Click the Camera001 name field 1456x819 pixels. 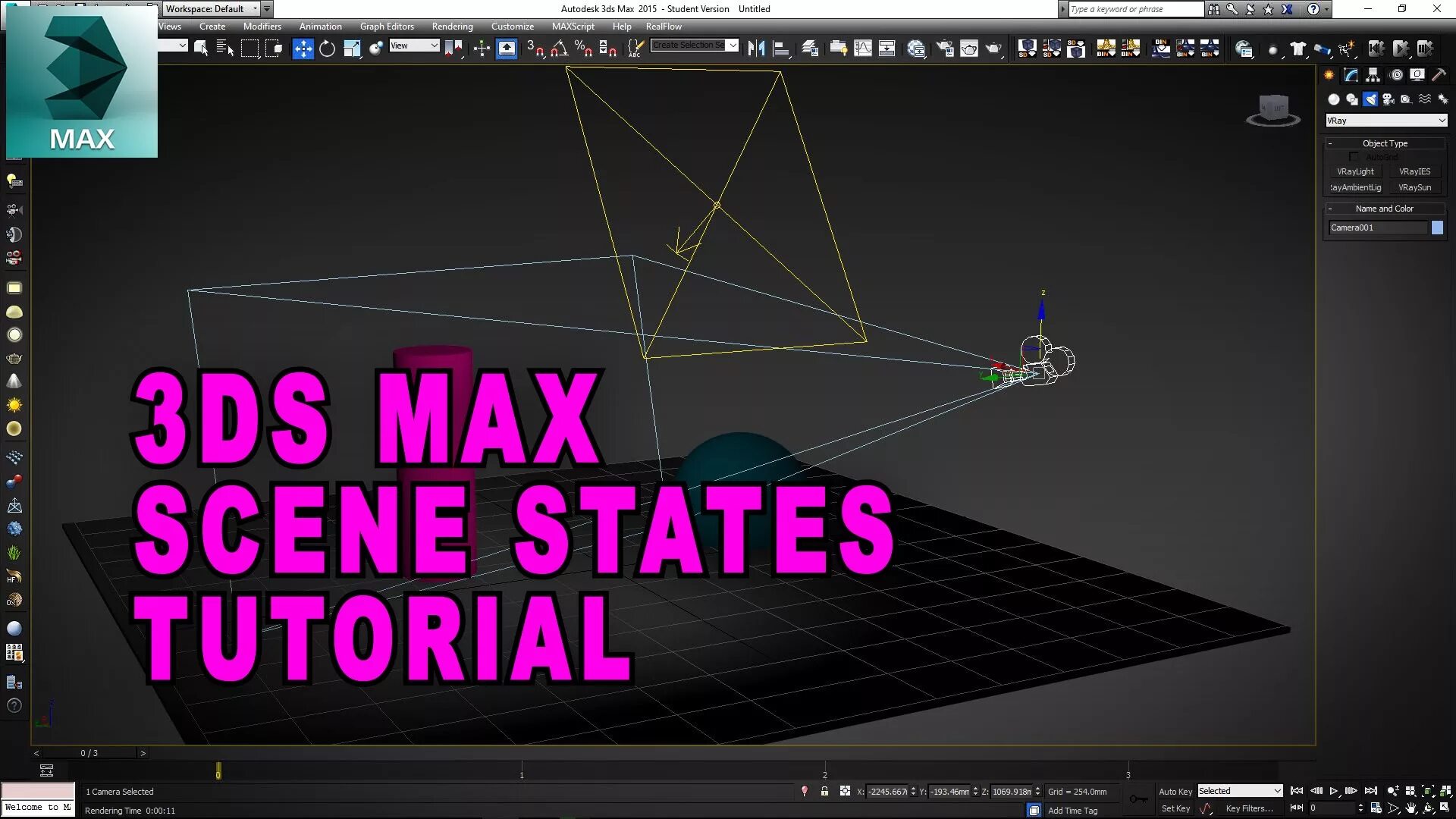[1378, 227]
